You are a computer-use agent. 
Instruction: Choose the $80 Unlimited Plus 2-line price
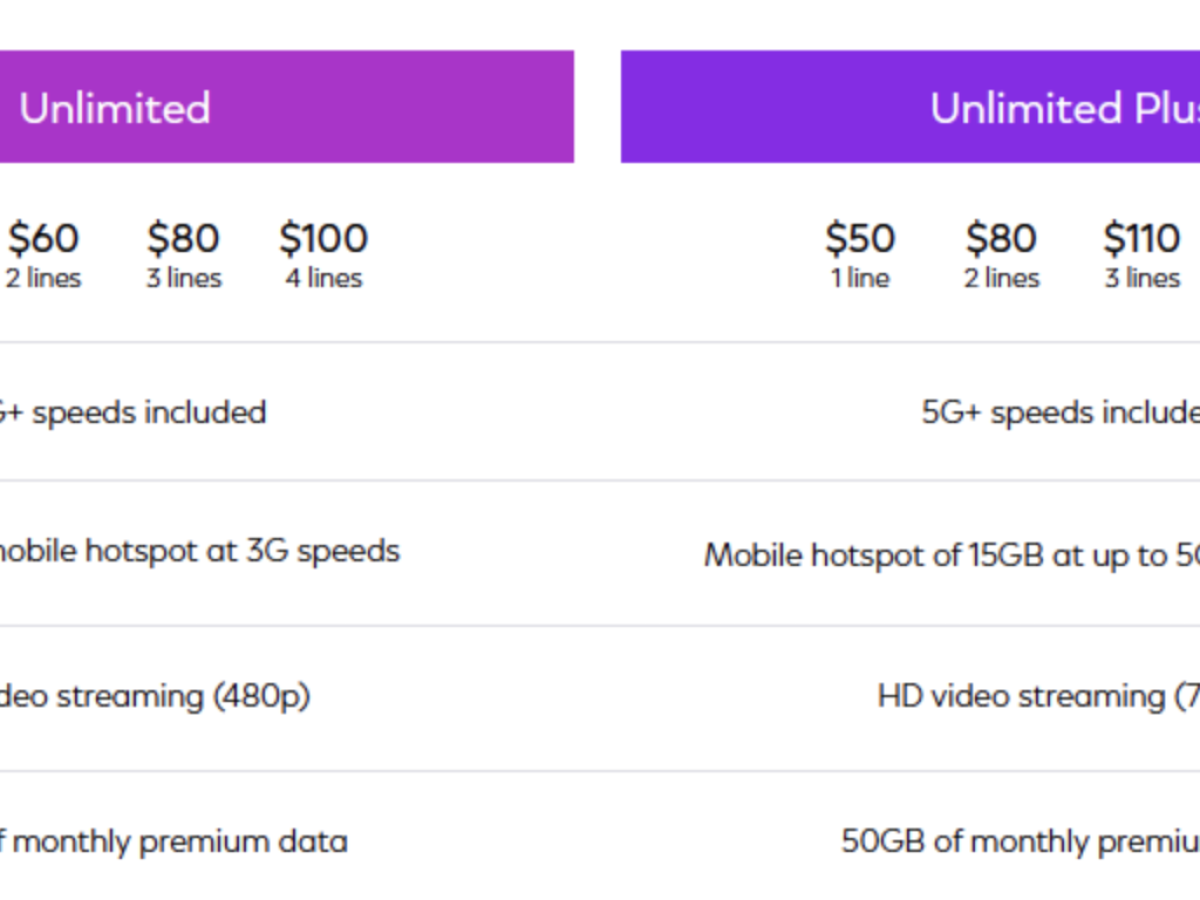click(1001, 239)
